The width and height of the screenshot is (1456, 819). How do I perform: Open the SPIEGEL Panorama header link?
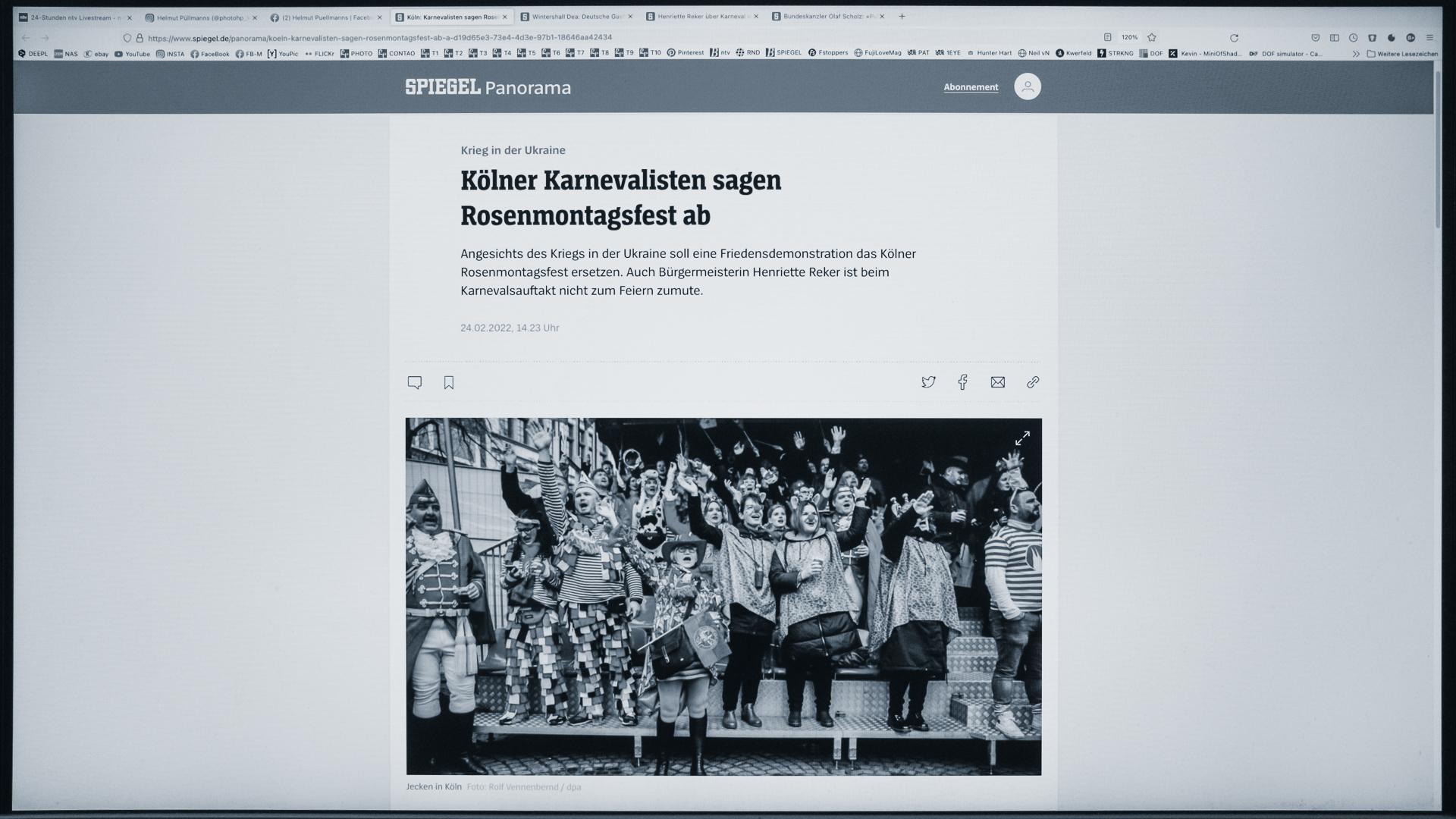tap(488, 87)
